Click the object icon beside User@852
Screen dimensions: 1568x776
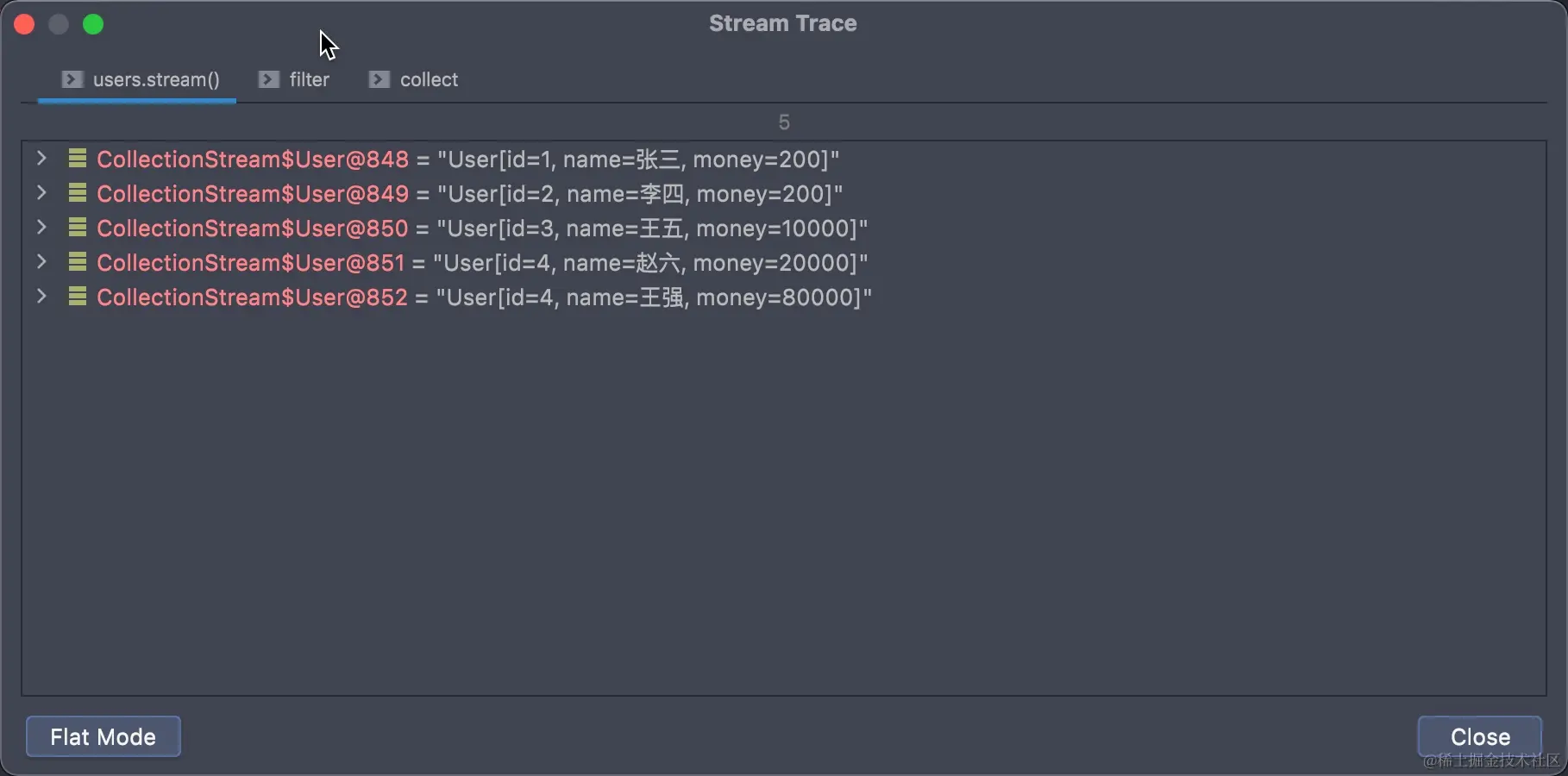[x=78, y=297]
